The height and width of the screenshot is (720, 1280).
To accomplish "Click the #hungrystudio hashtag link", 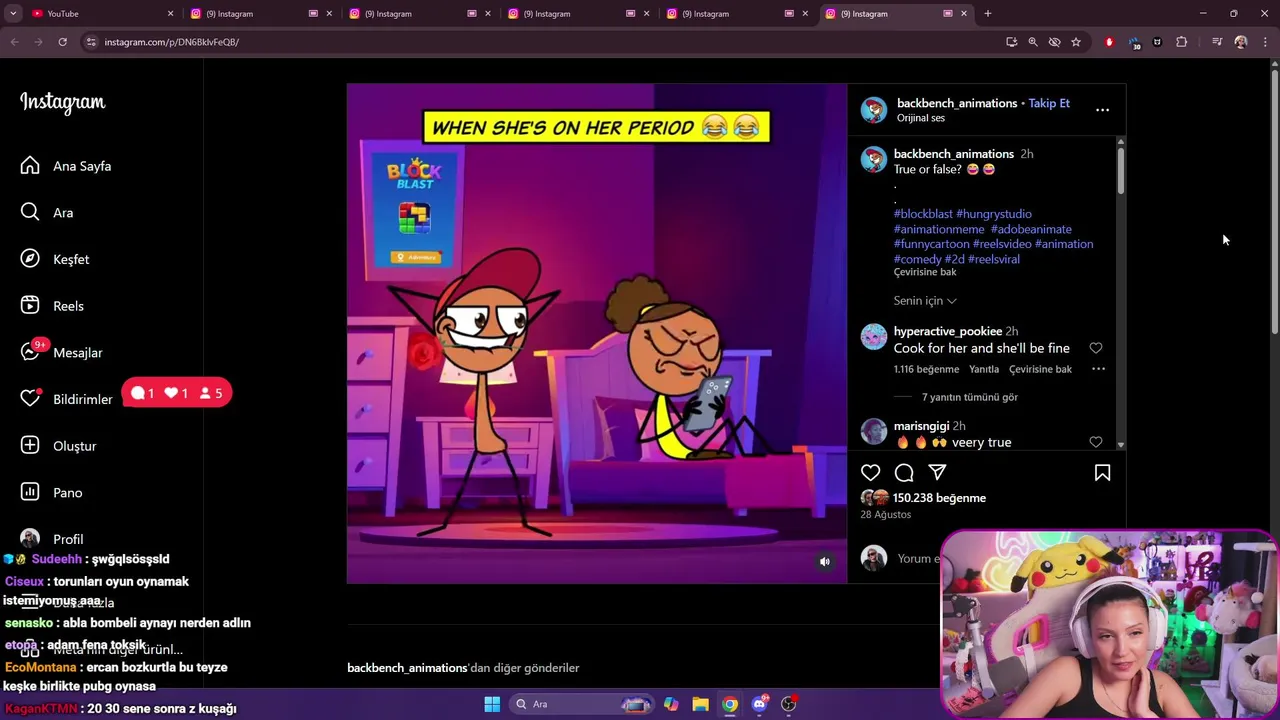I will [994, 214].
